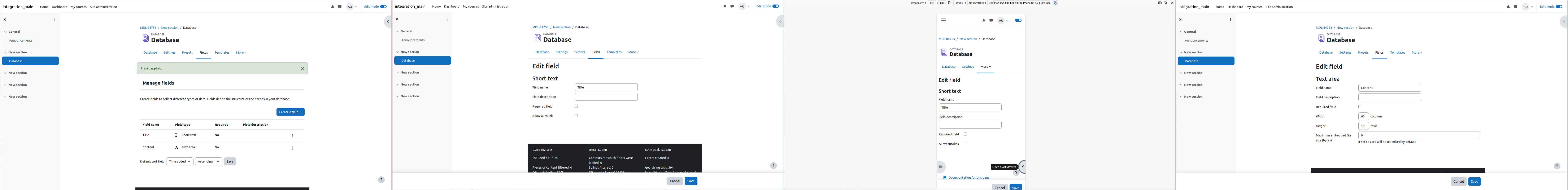Expand the More tab menu on Manage fields page
This screenshot has height=190, width=1568.
pyautogui.click(x=241, y=53)
